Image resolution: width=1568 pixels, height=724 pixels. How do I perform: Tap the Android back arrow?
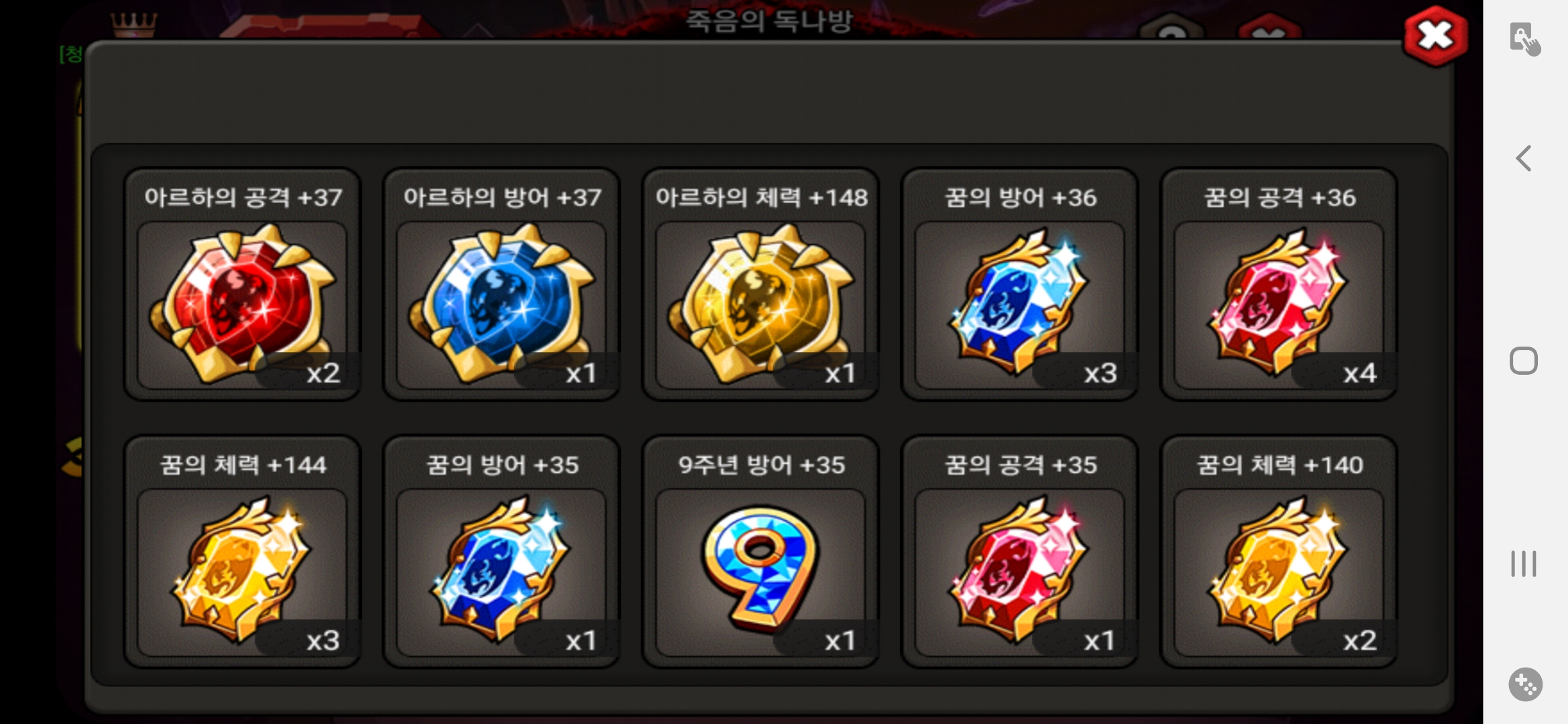1524,159
